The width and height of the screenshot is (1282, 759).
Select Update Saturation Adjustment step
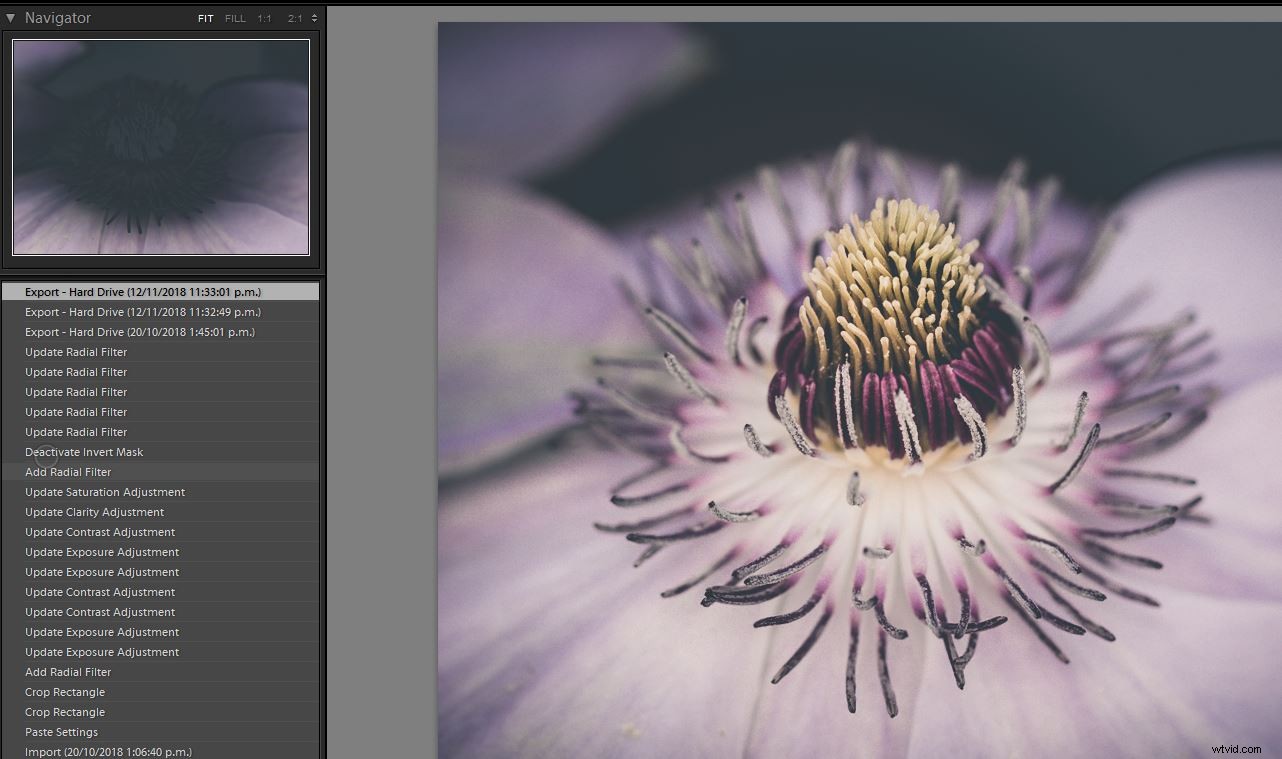pyautogui.click(x=105, y=491)
